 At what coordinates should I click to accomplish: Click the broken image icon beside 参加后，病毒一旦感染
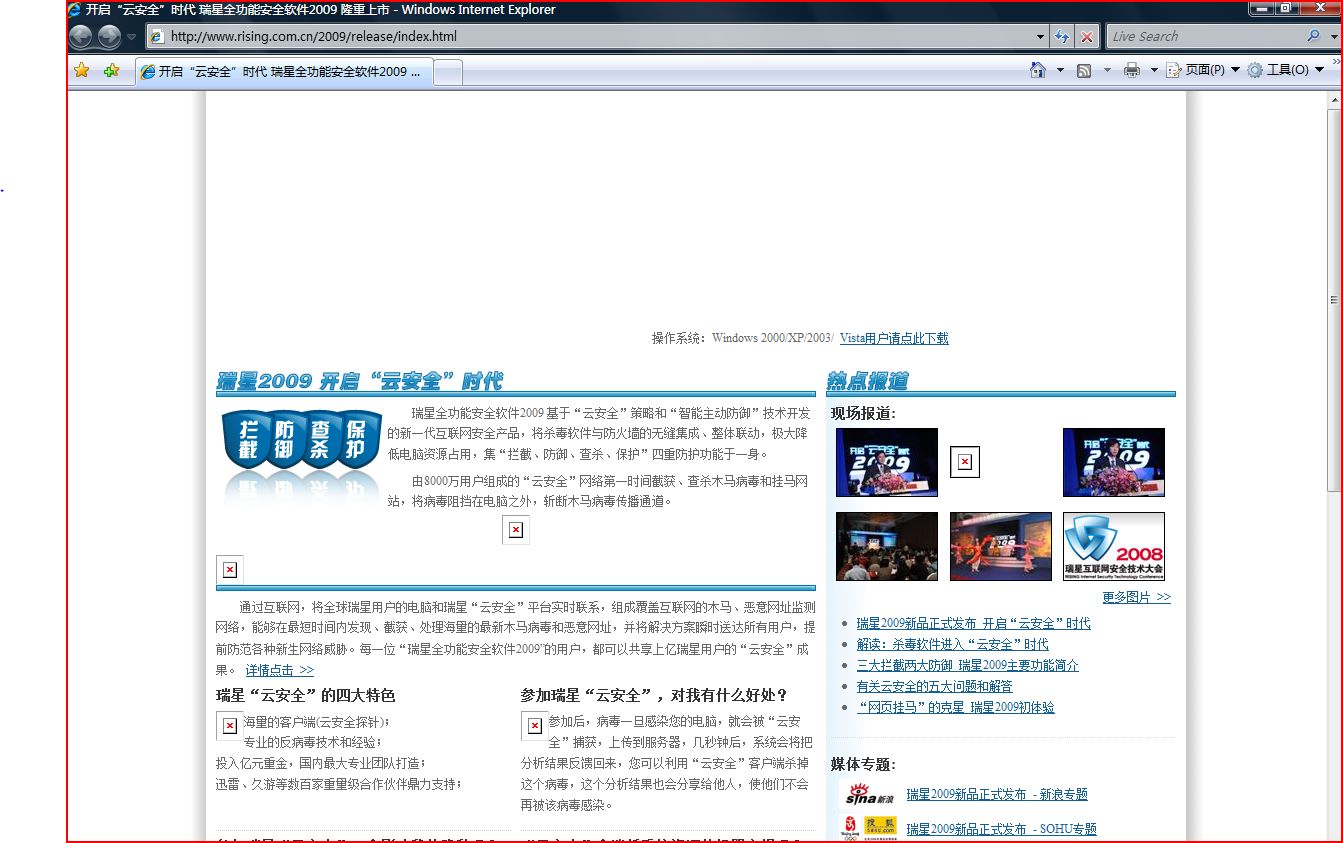coord(534,726)
